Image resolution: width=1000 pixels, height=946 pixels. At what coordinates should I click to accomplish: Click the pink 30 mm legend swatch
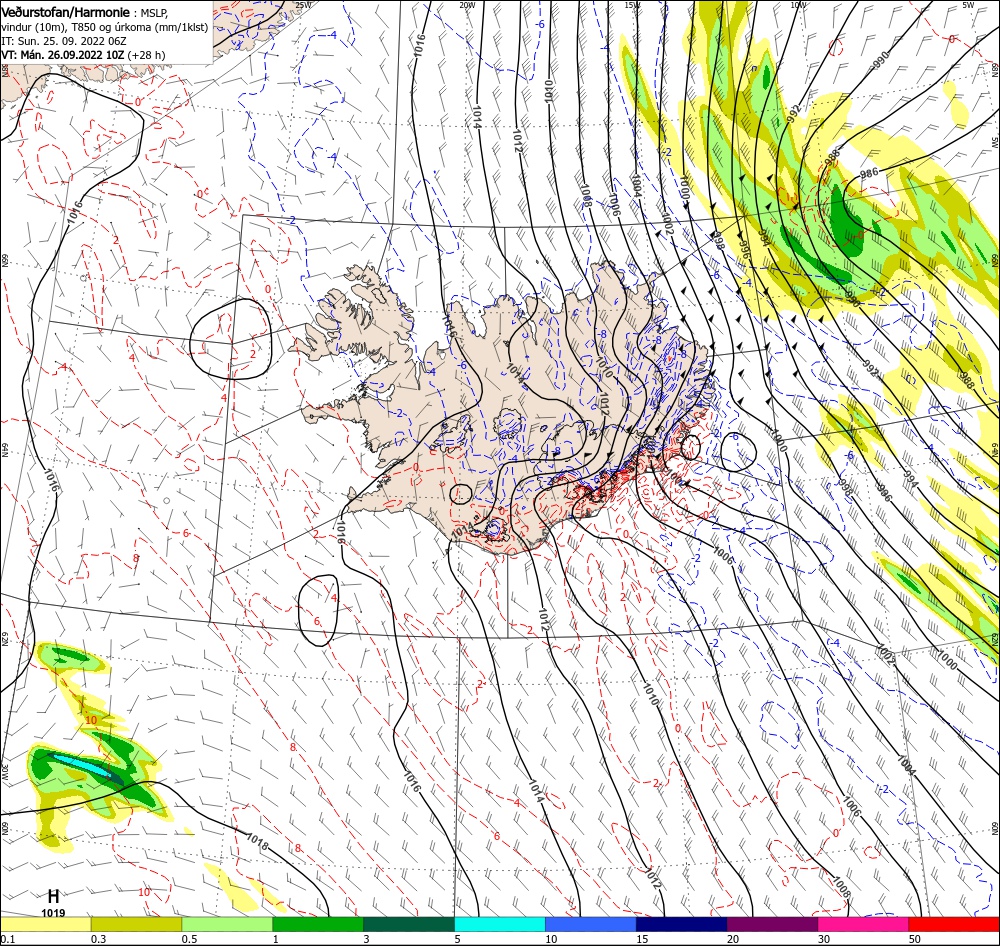point(863,924)
